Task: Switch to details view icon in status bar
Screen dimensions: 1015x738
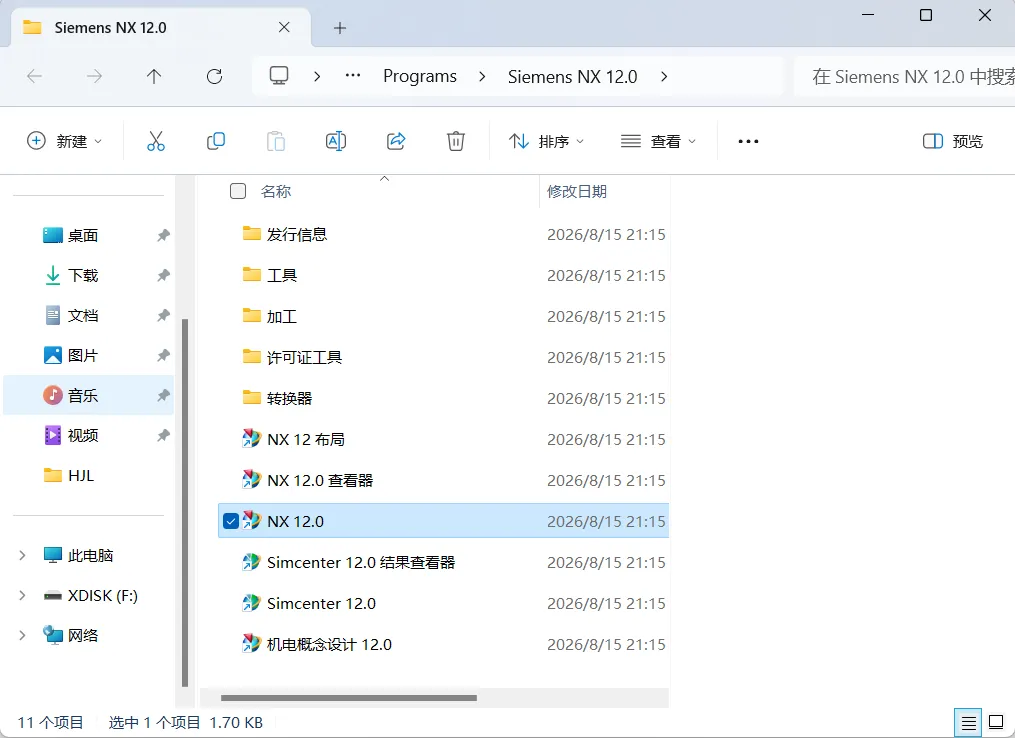Action: (968, 722)
